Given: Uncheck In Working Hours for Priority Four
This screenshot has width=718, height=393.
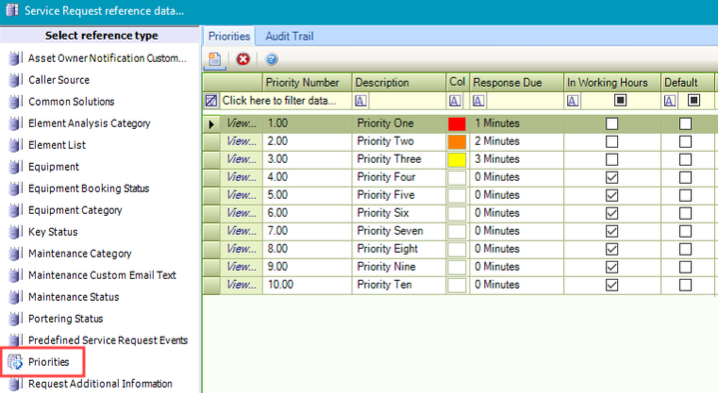Looking at the screenshot, I should [612, 177].
